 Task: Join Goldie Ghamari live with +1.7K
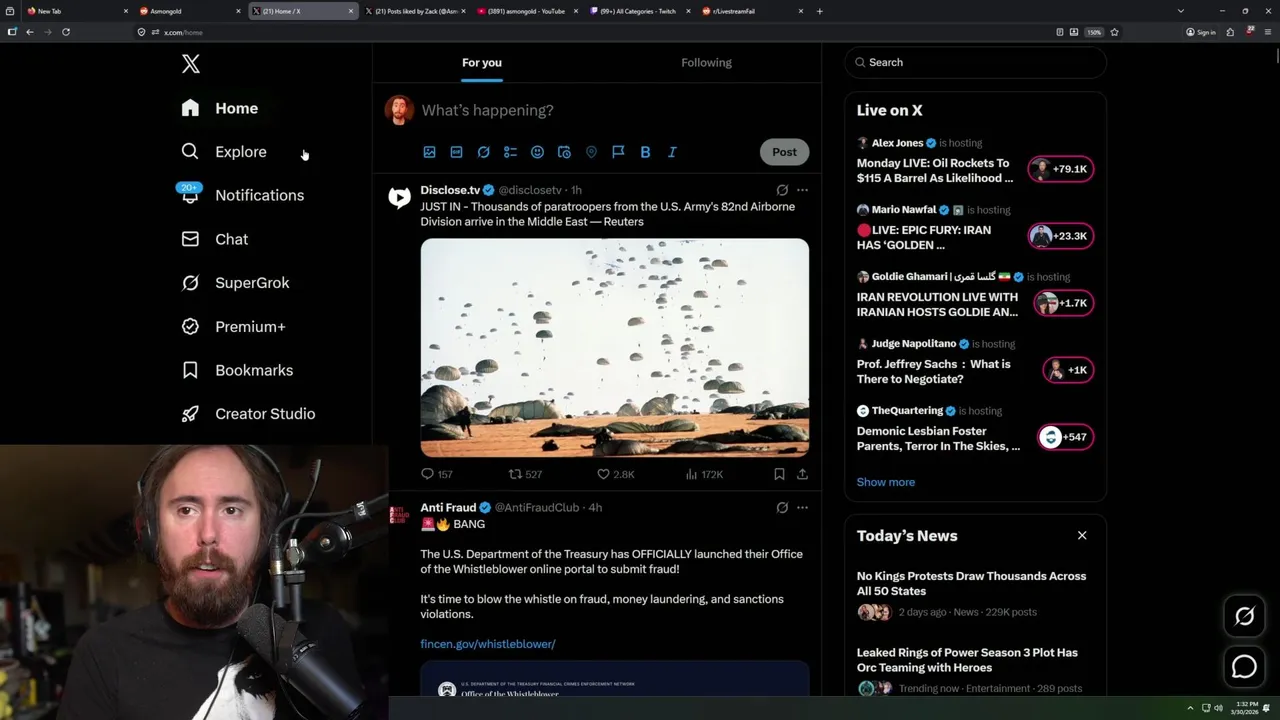pos(1064,303)
